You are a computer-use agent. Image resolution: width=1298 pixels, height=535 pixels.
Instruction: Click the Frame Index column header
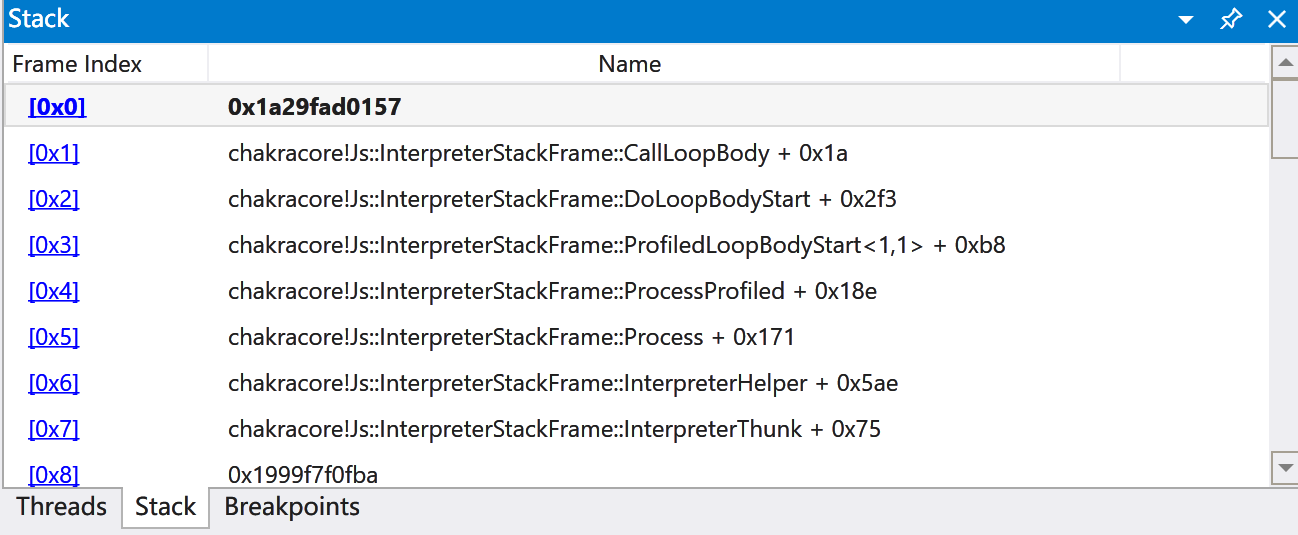point(77,64)
